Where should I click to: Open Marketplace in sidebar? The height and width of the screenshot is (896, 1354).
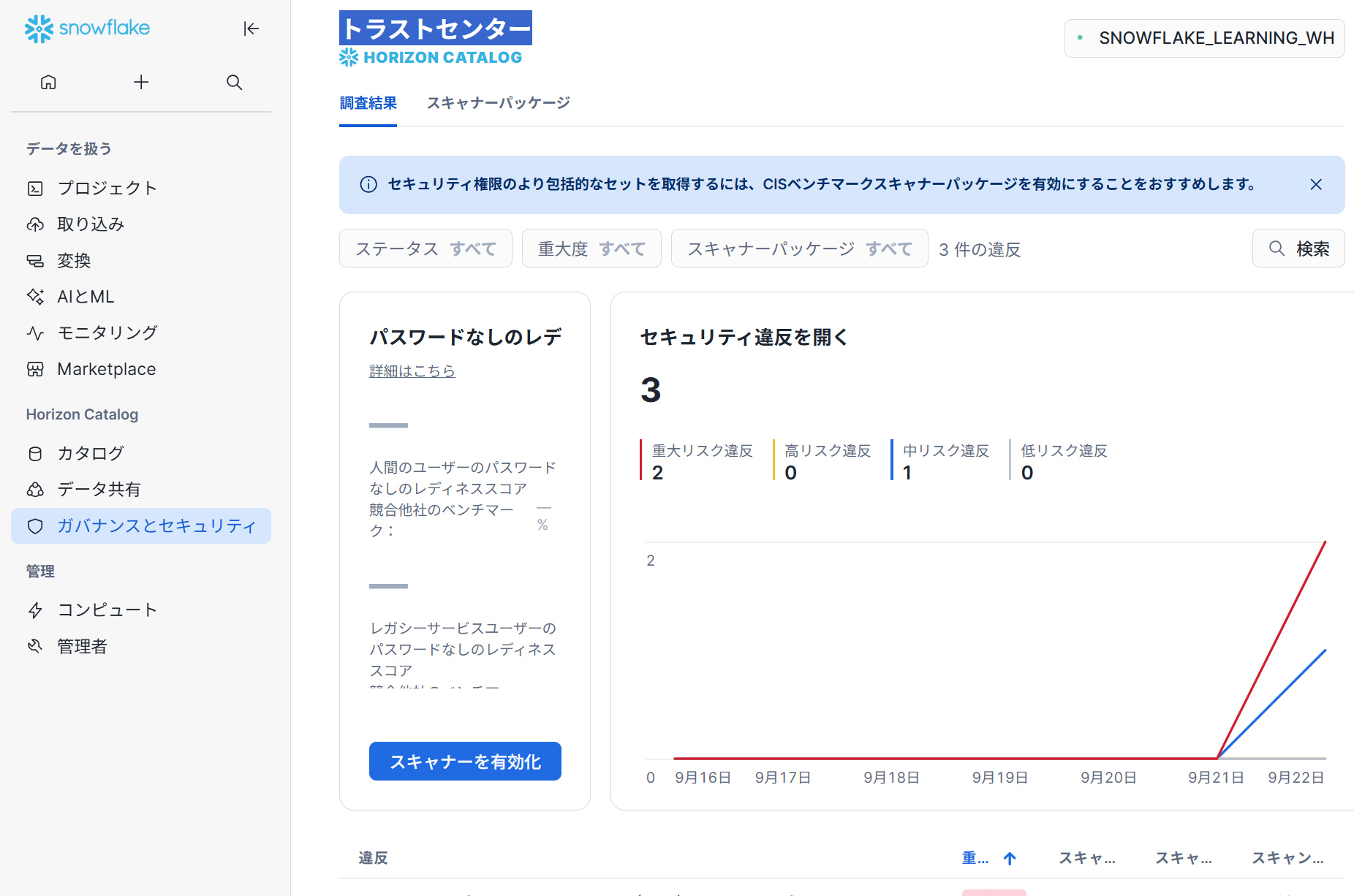pyautogui.click(x=141, y=369)
